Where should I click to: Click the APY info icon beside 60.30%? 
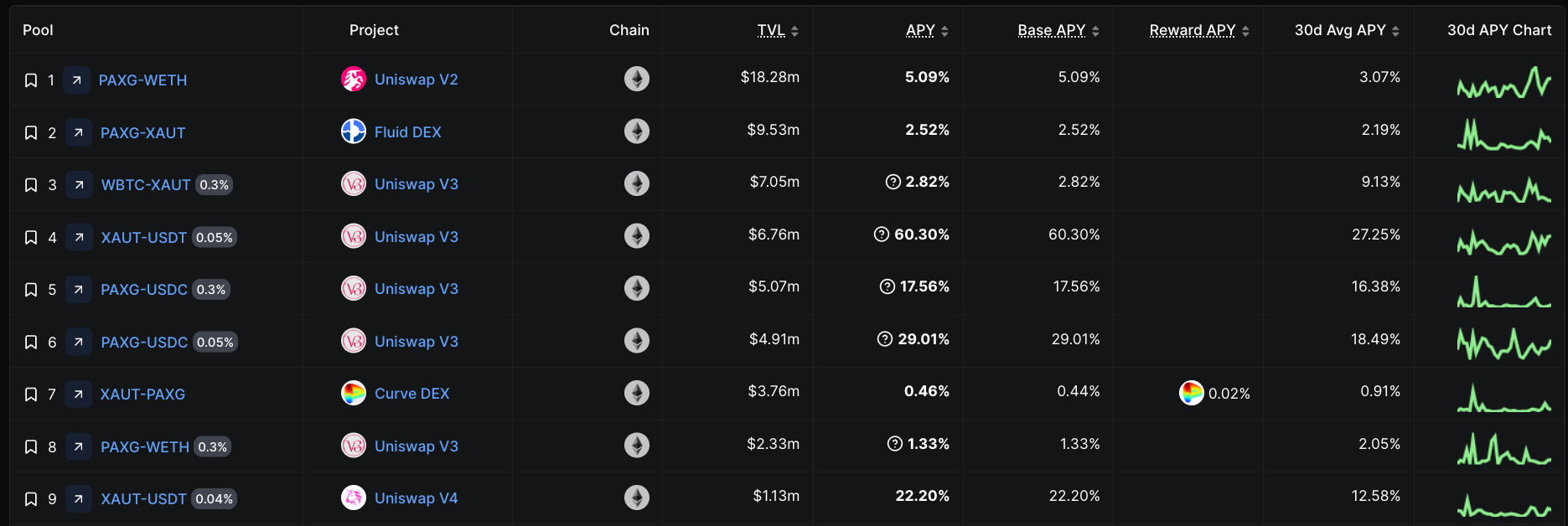click(882, 235)
